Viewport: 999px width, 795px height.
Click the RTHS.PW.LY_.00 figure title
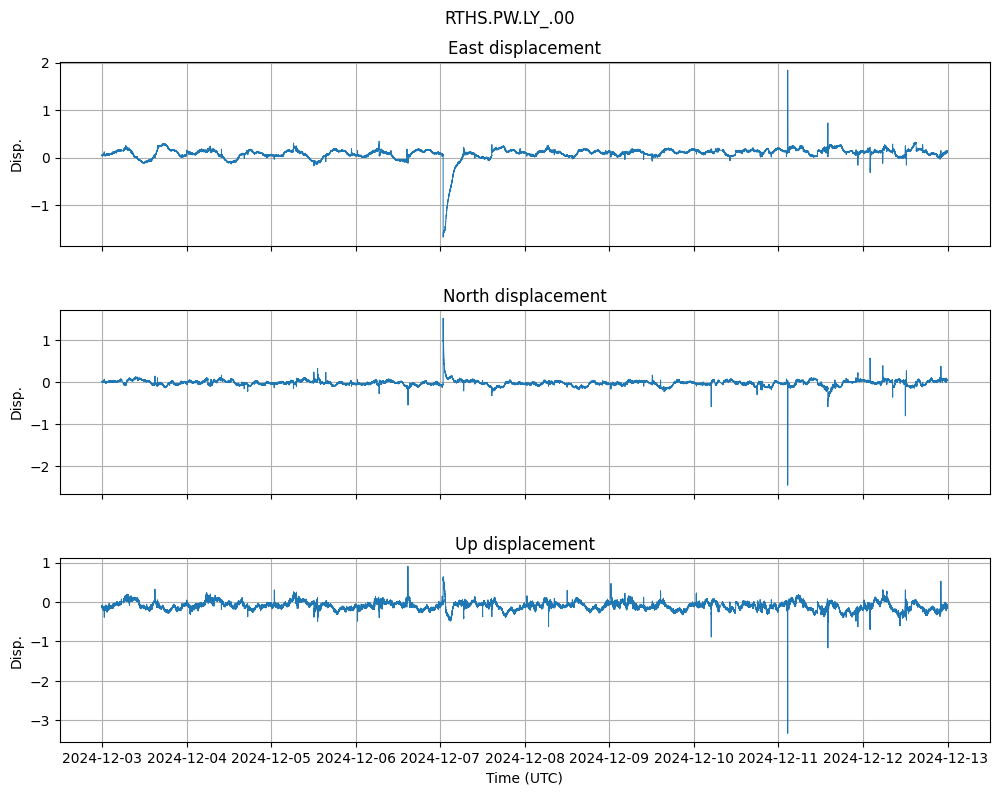(509, 18)
